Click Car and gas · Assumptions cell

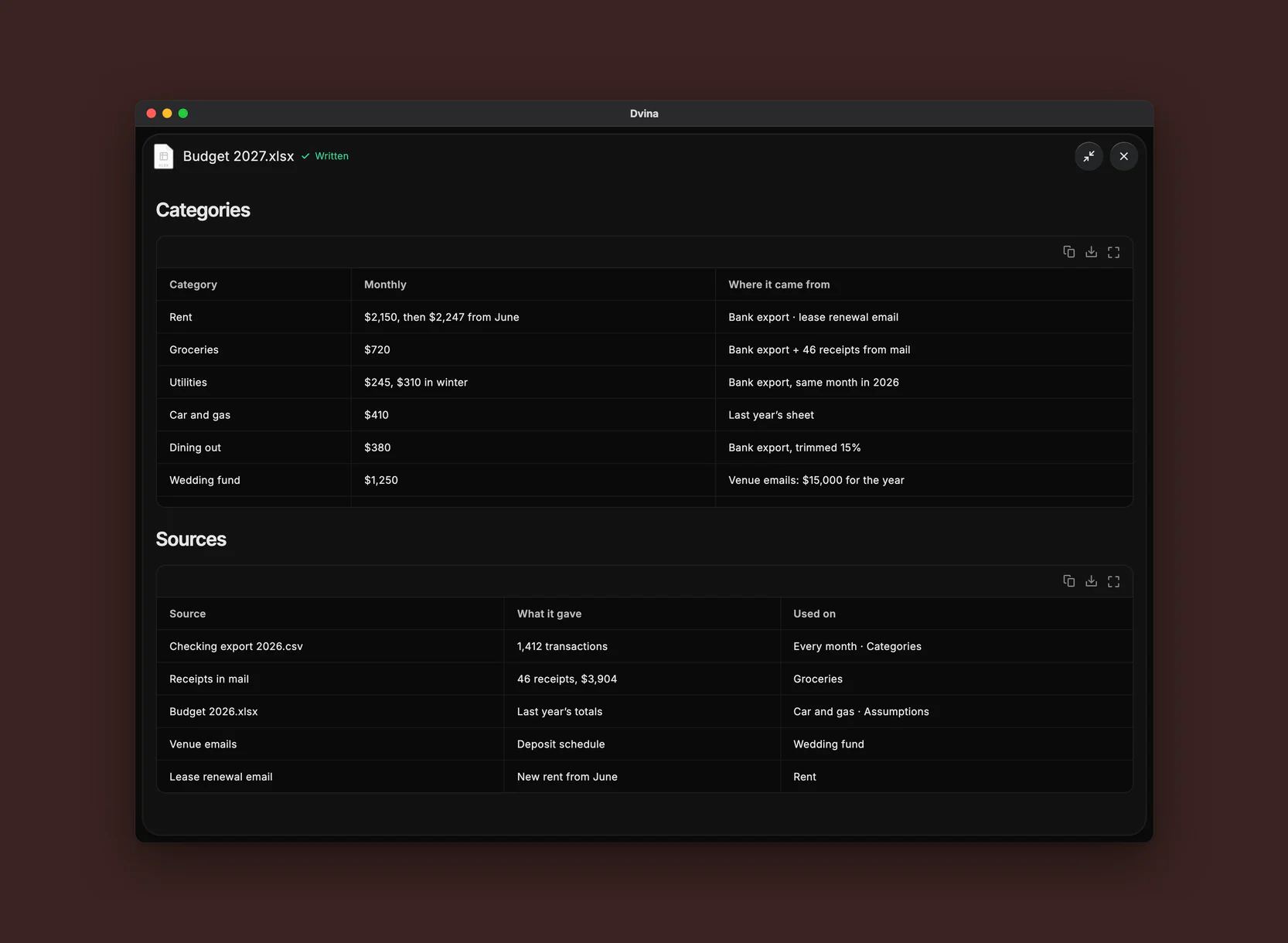pos(956,711)
